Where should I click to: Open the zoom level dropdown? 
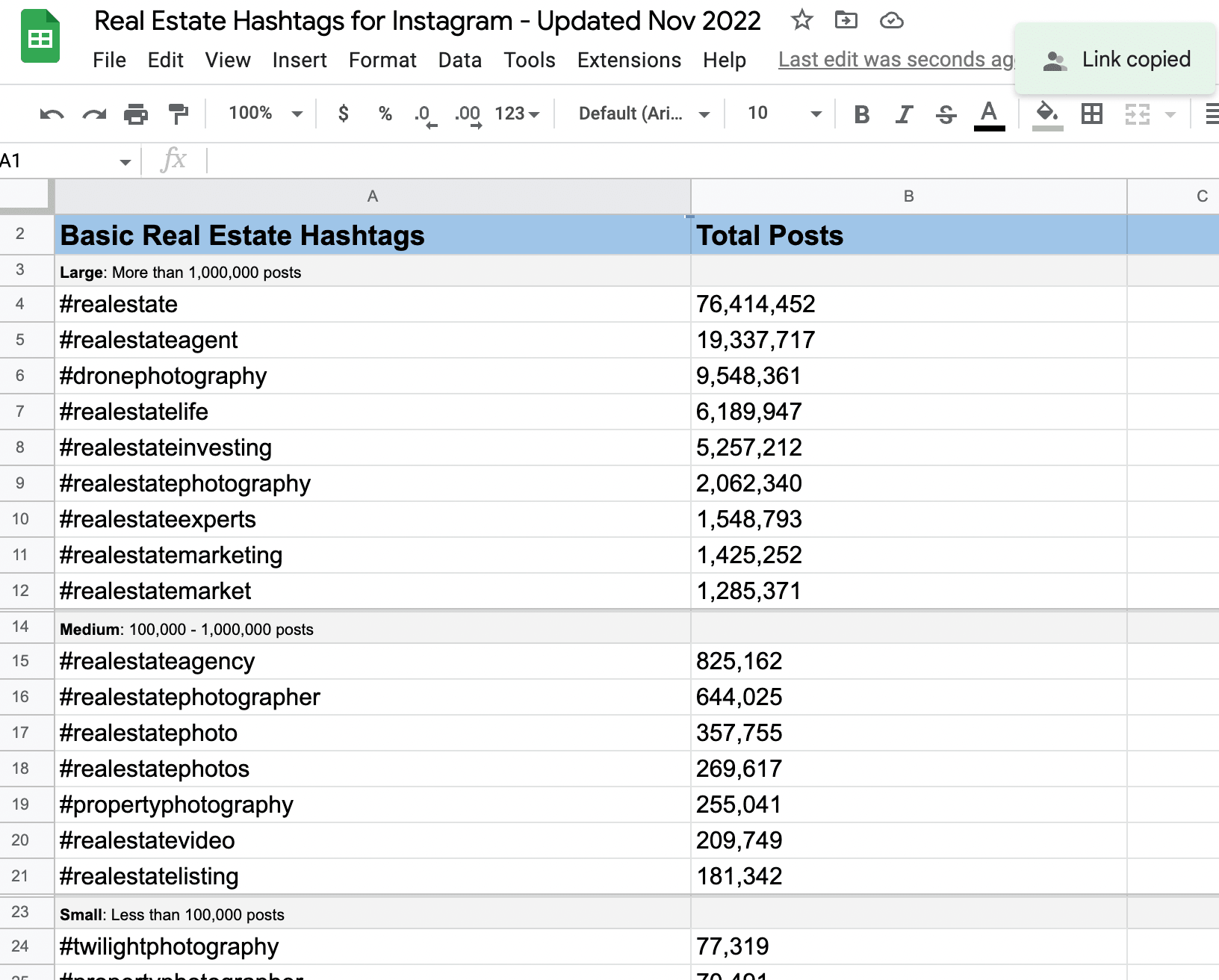265,114
